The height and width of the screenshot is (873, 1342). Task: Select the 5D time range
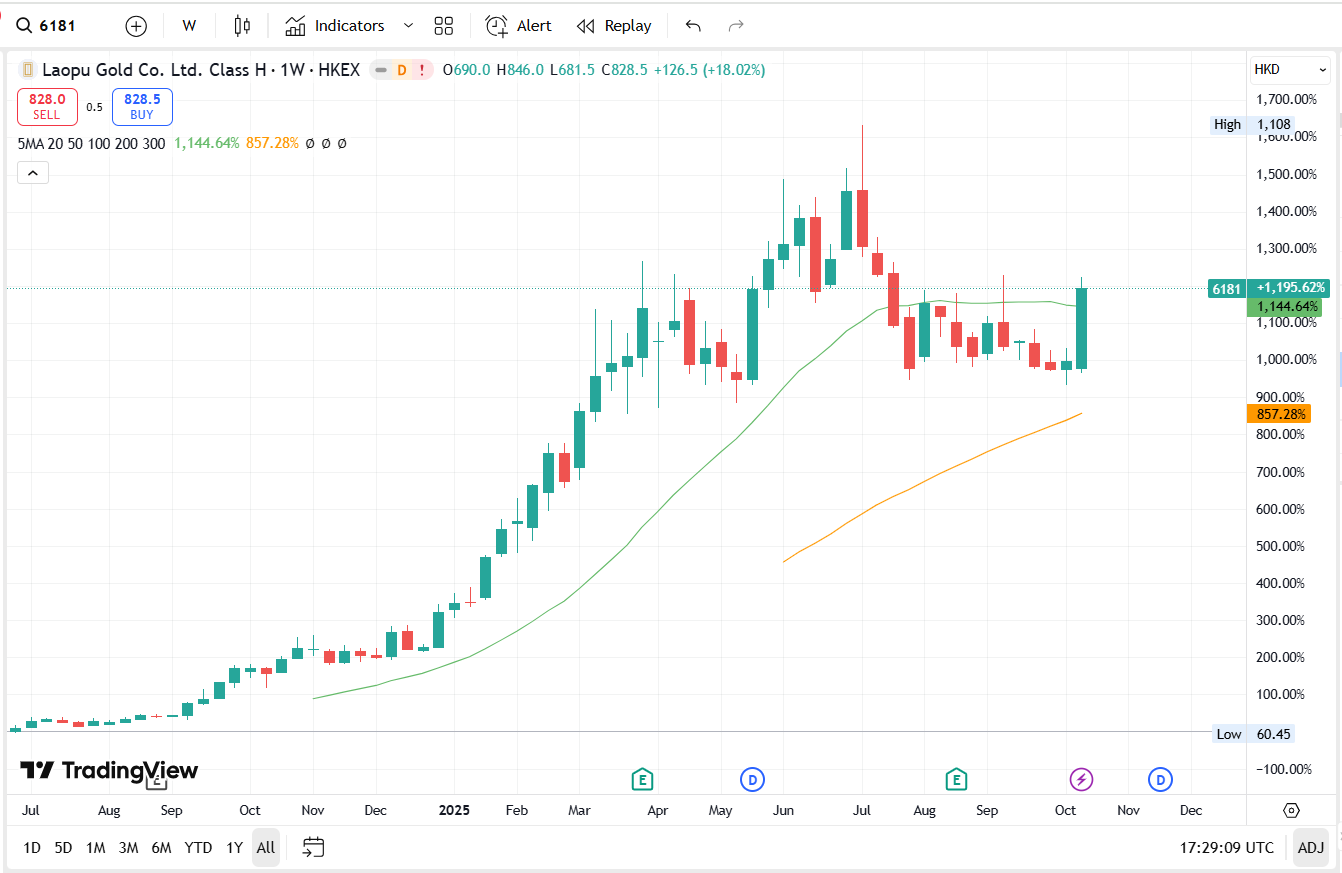(63, 848)
